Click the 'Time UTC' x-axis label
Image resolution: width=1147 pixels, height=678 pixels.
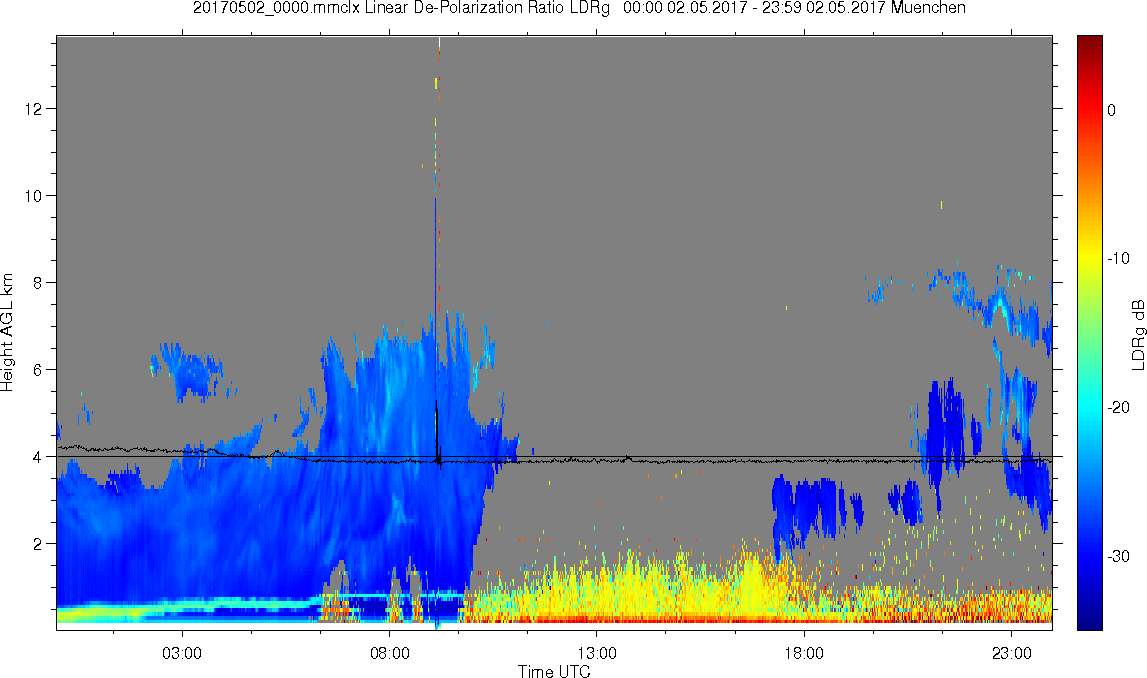[554, 671]
